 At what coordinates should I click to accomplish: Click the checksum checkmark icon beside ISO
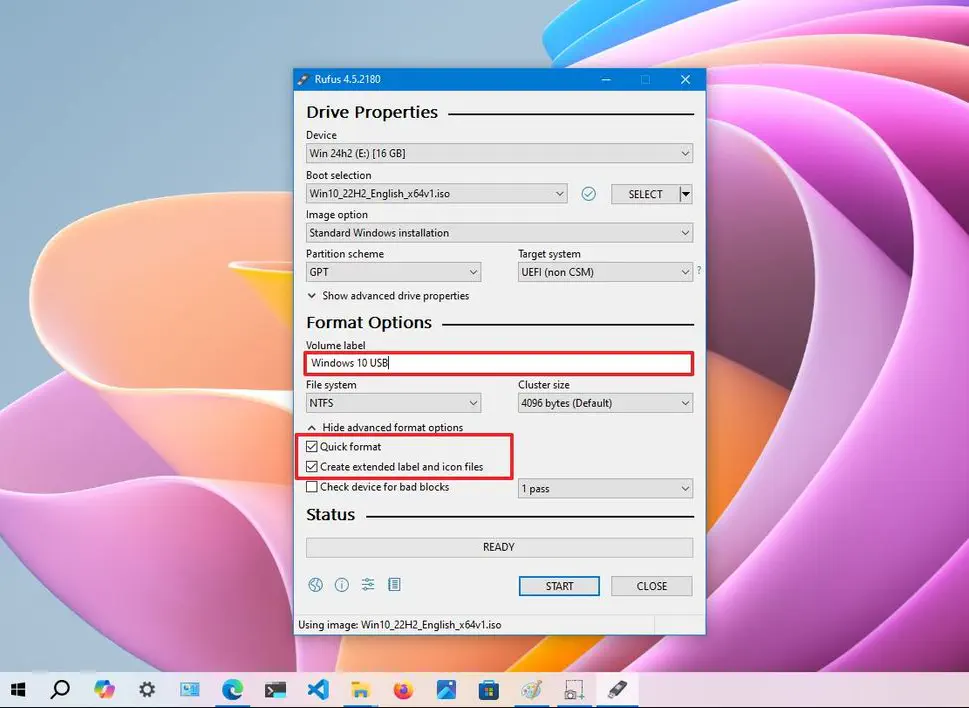[589, 194]
